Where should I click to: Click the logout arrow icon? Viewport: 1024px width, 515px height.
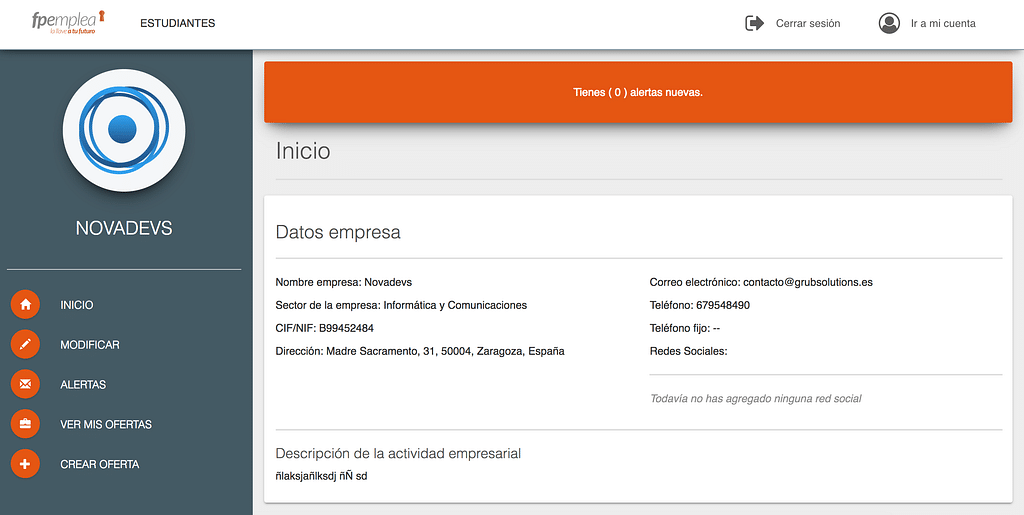754,23
